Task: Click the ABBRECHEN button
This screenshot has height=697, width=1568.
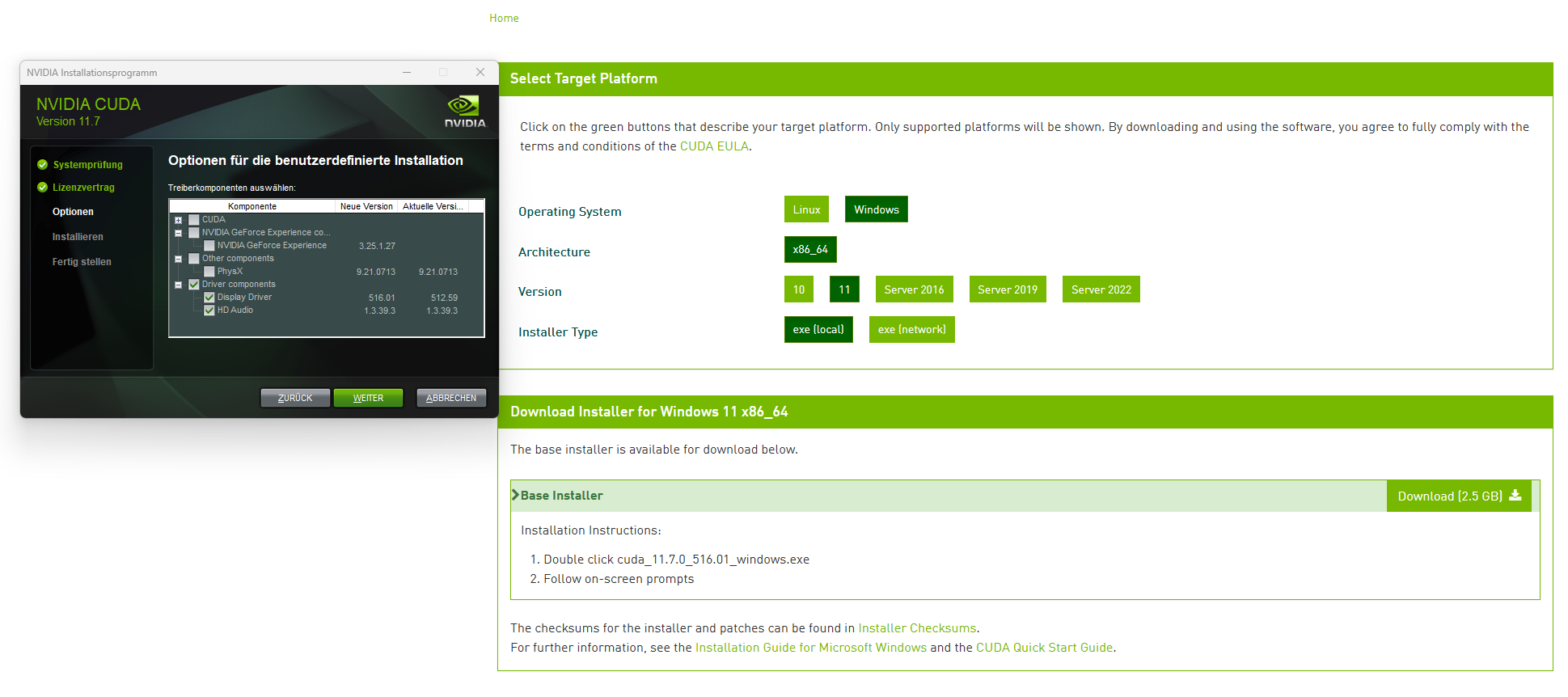Action: [451, 398]
